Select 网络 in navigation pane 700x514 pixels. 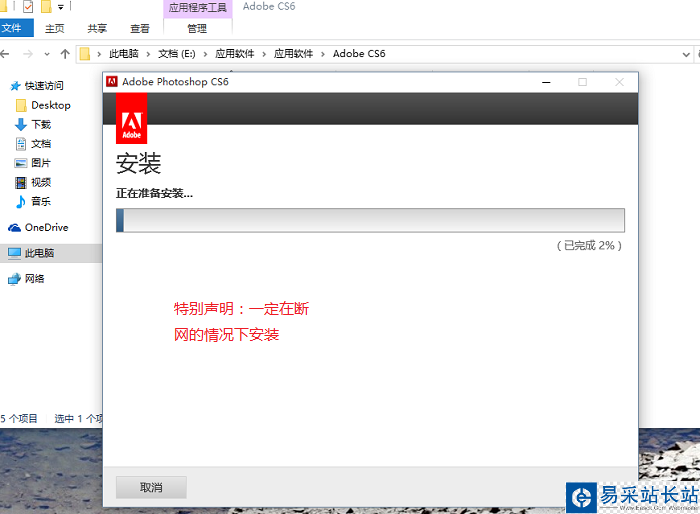[34, 279]
